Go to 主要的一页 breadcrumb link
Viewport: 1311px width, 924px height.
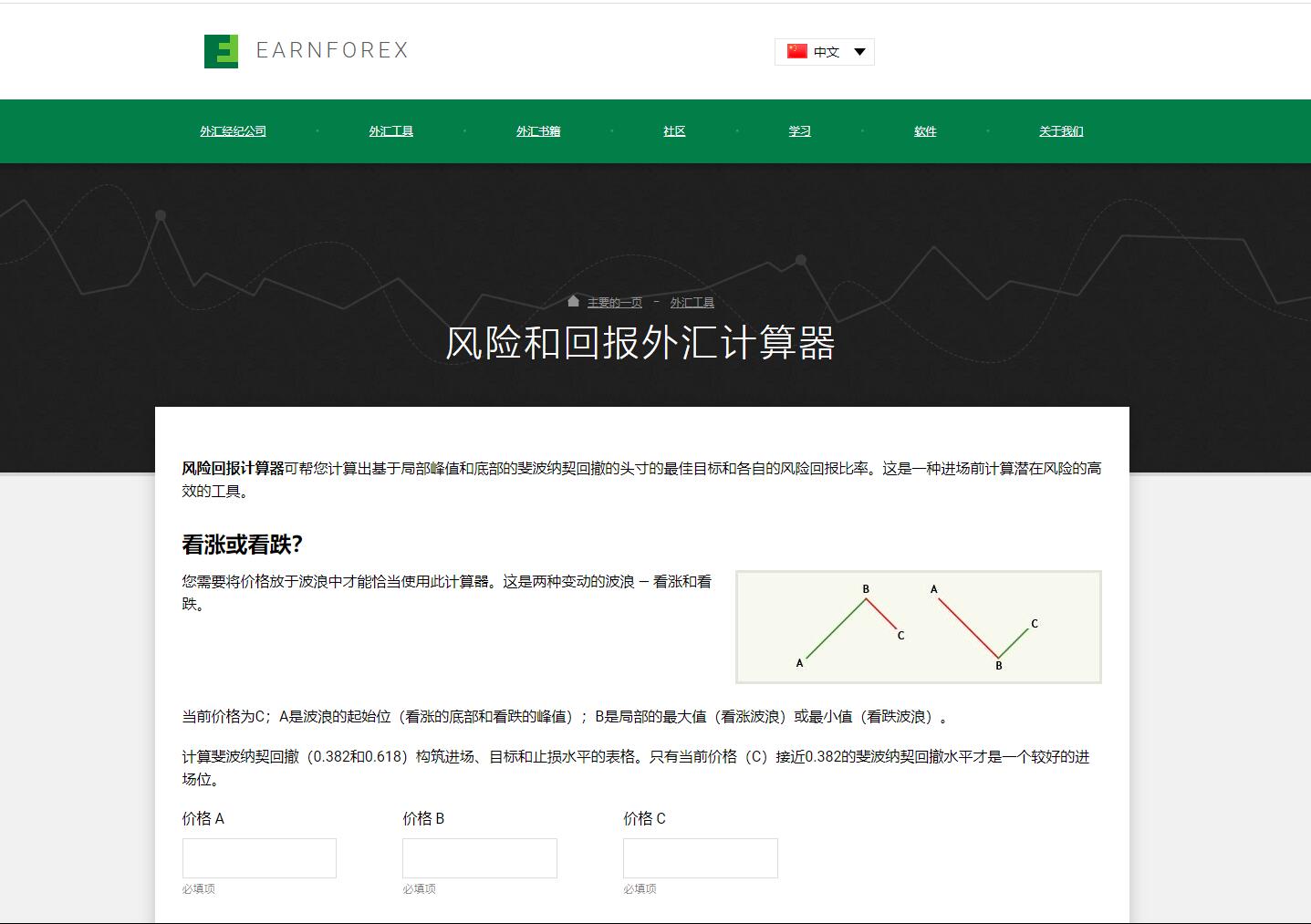tap(615, 303)
